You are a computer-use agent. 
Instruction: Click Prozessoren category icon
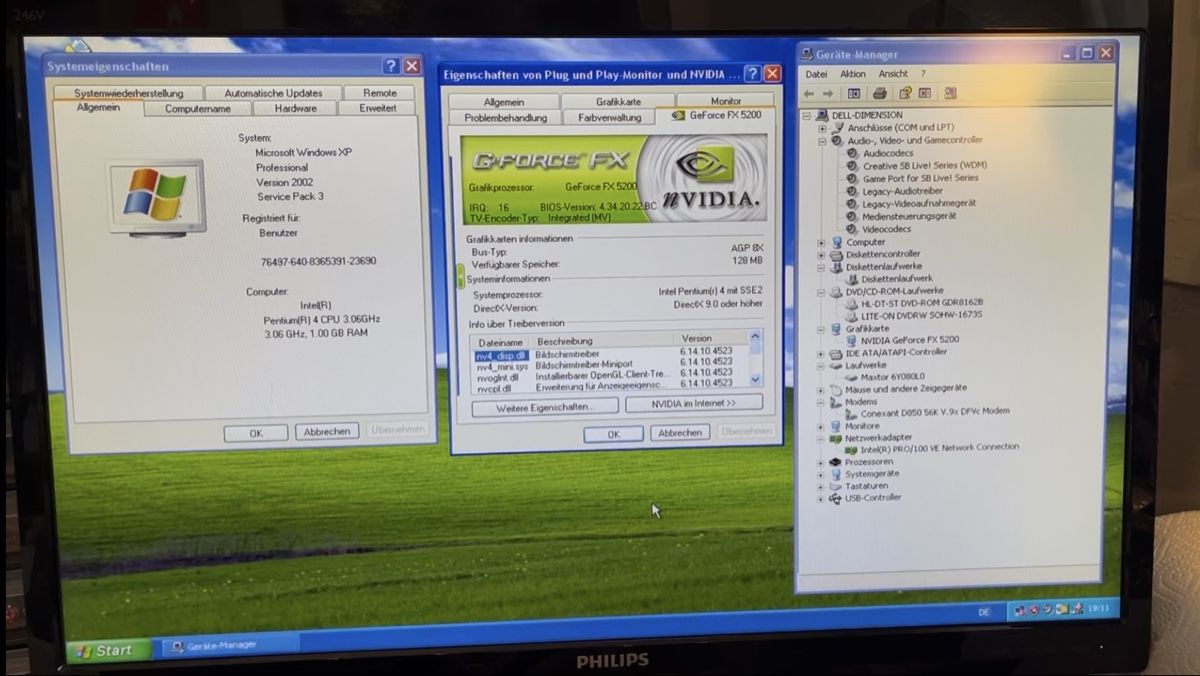tap(836, 462)
